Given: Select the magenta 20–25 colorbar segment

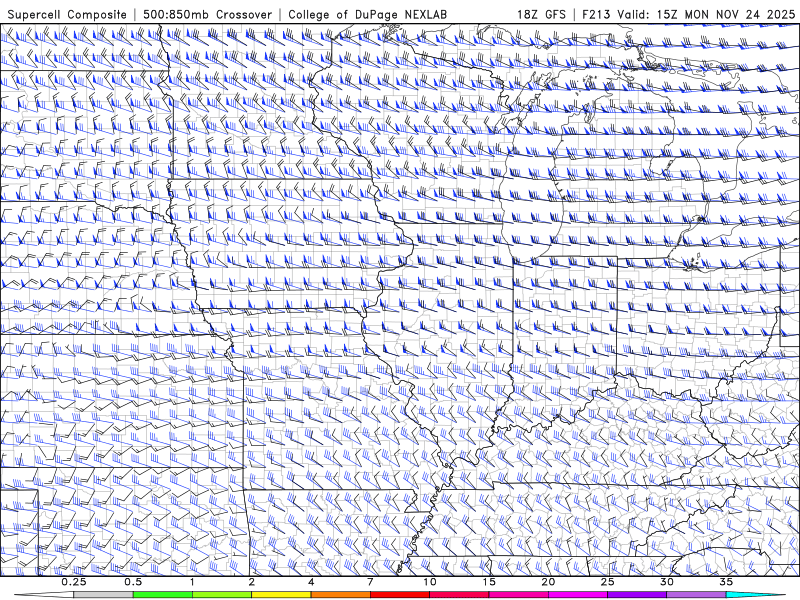Looking at the screenshot, I should coord(578,595).
